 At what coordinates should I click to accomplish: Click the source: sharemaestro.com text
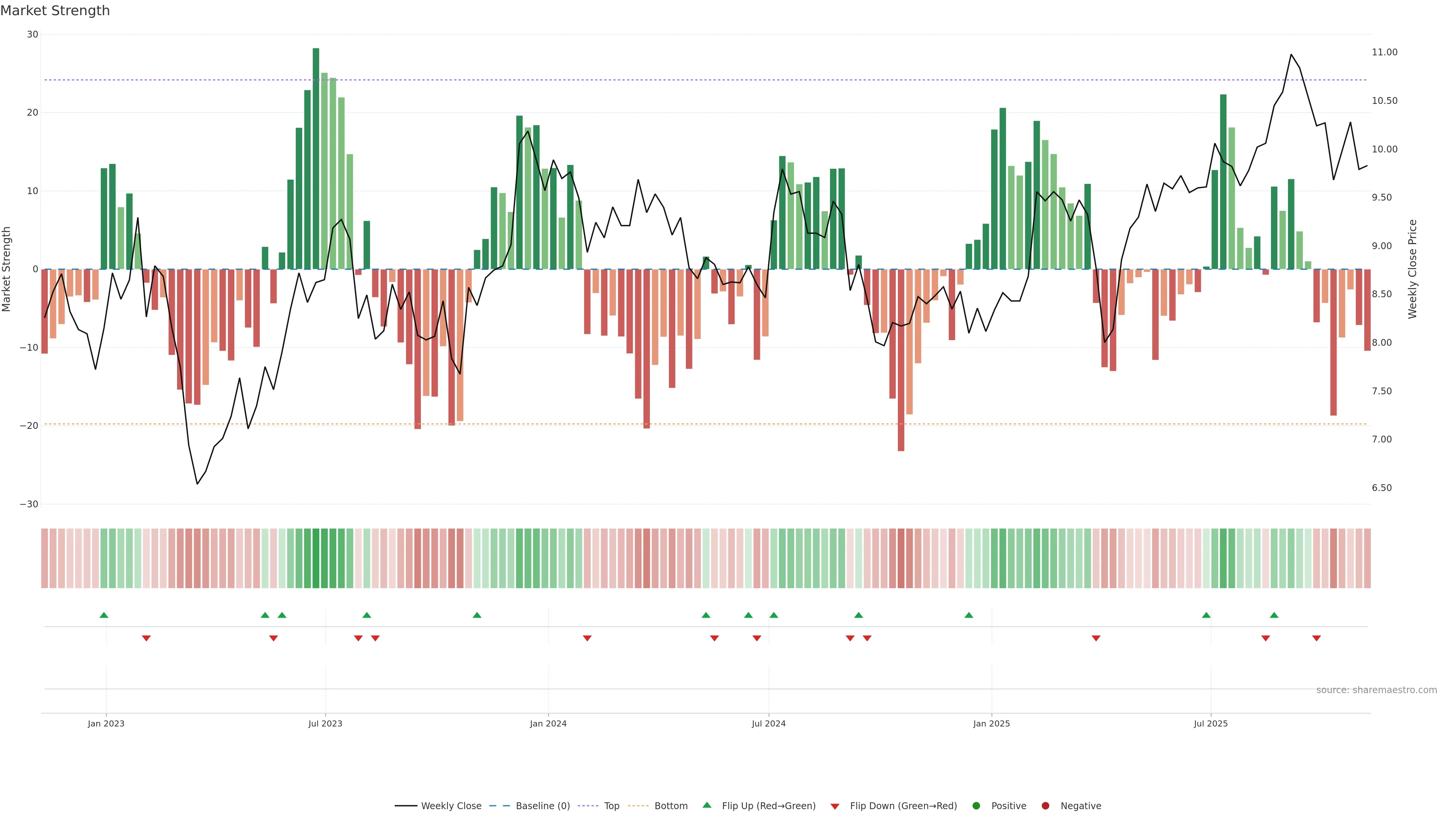[x=1376, y=690]
